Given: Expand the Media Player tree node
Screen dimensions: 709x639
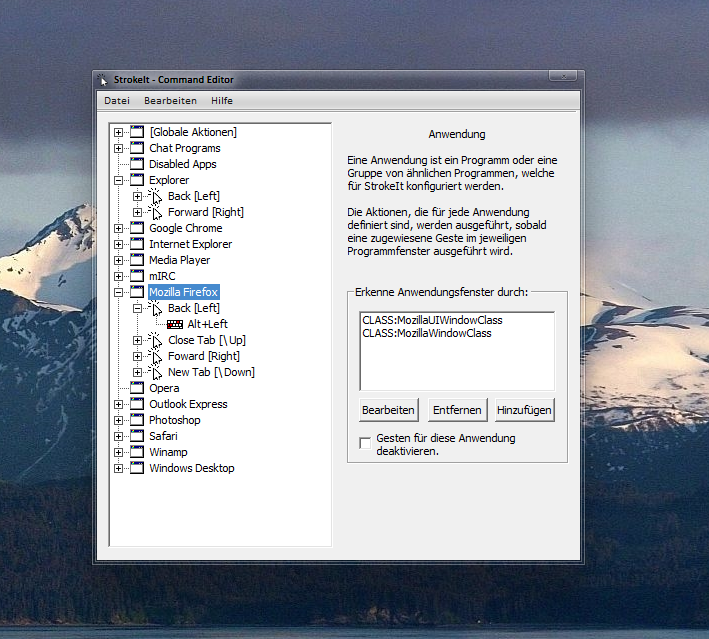Looking at the screenshot, I should point(118,260).
